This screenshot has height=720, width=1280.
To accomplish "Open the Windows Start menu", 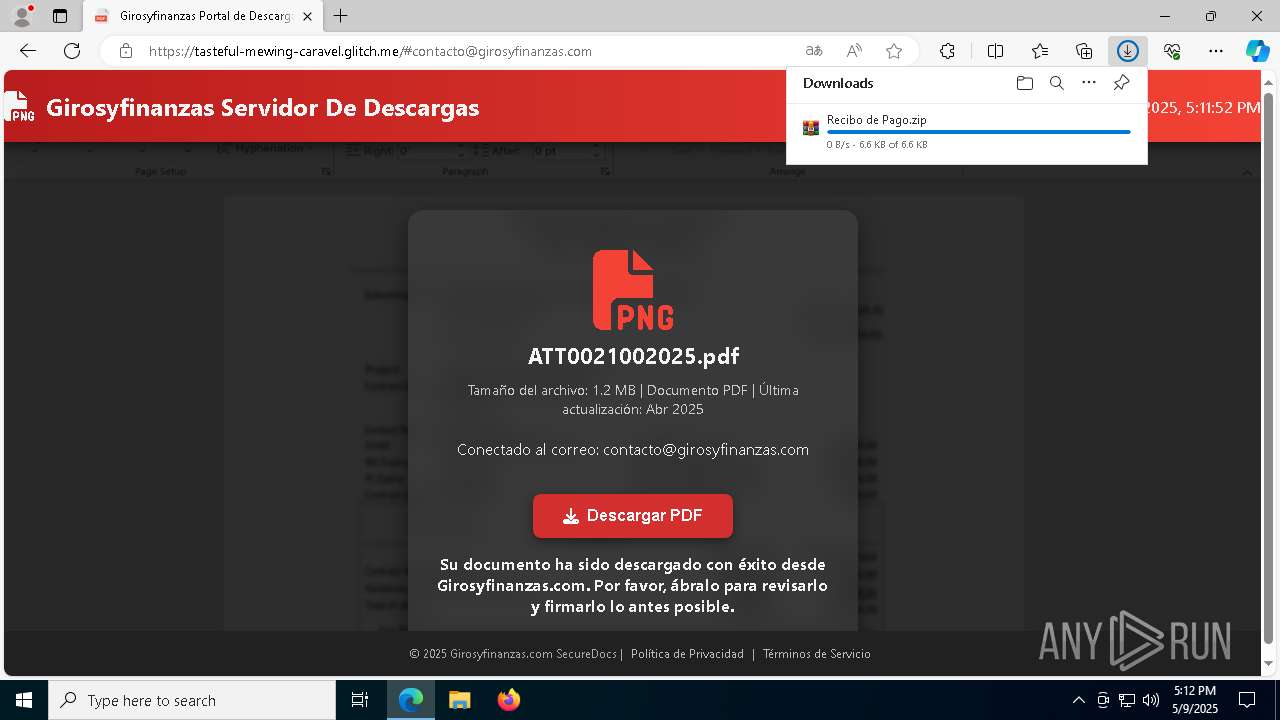I will (x=24, y=700).
